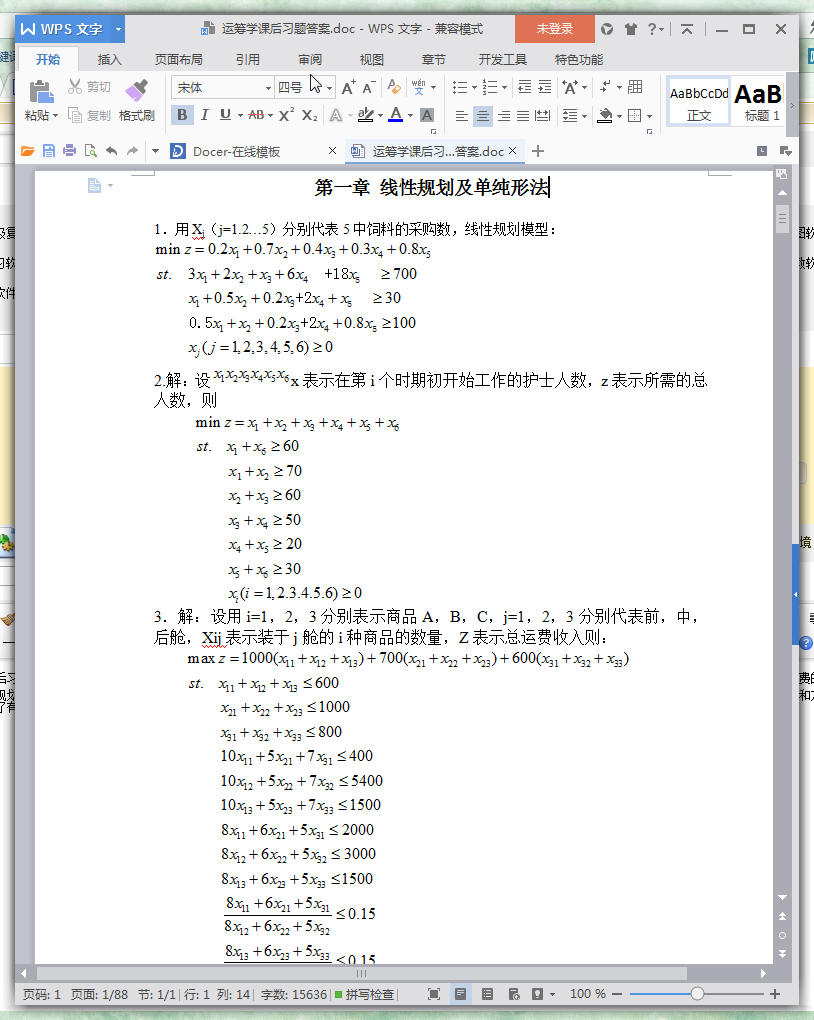Viewport: 814px width, 1020px height.
Task: Expand the quick access toolbar dropdown
Action: [x=155, y=151]
